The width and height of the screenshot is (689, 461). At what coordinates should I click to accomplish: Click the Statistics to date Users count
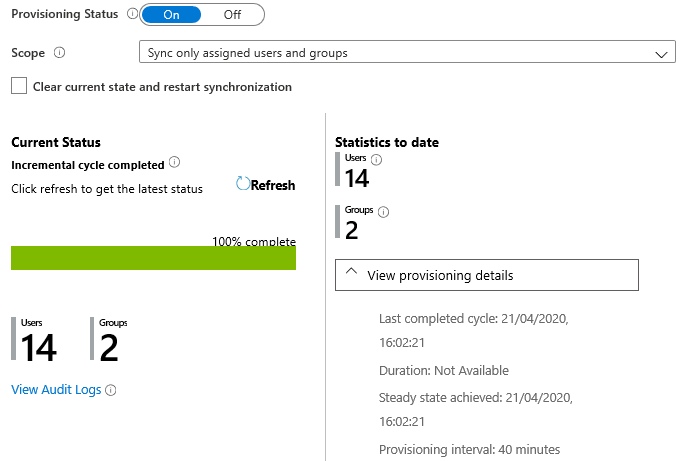[x=357, y=178]
